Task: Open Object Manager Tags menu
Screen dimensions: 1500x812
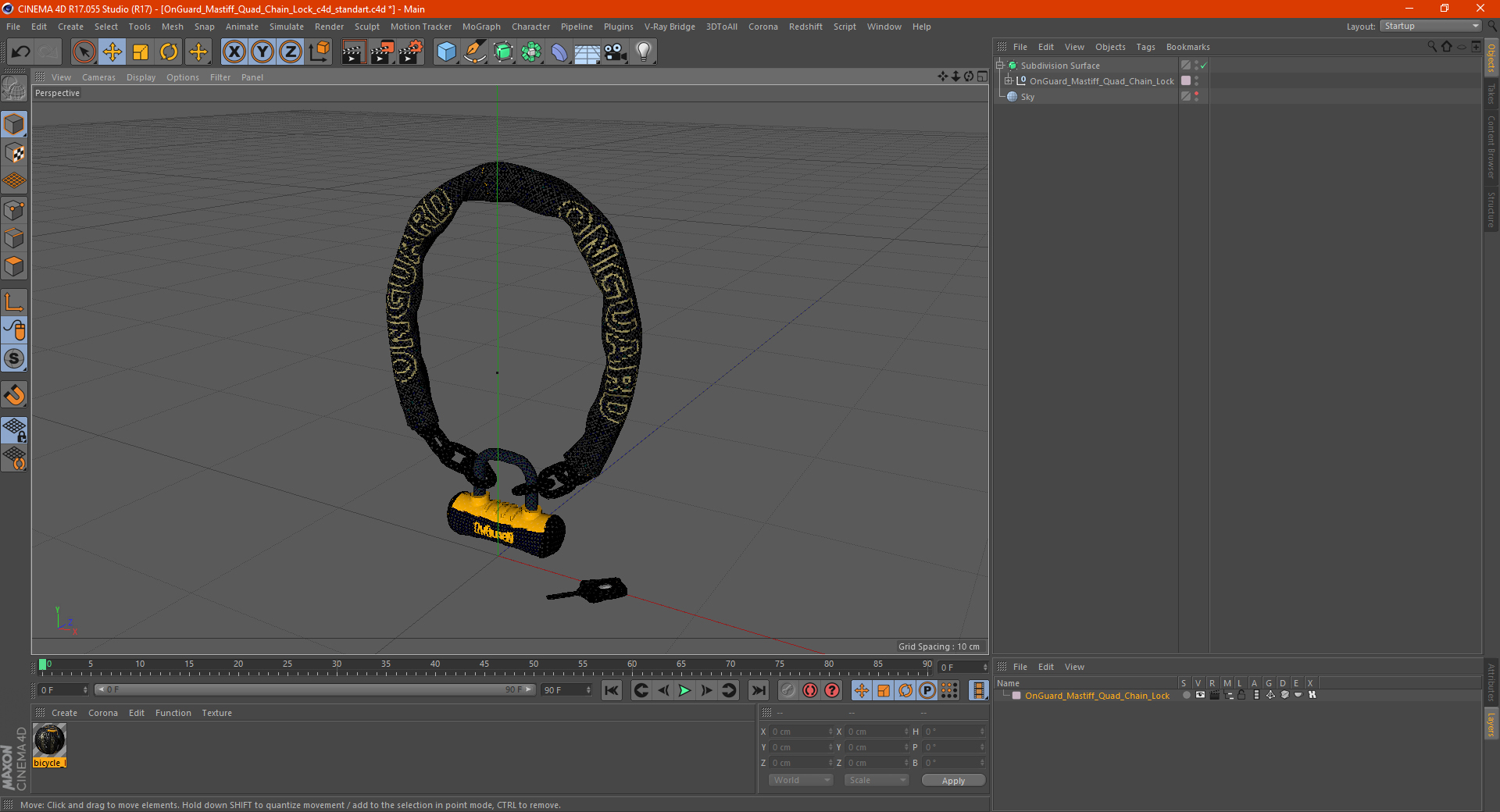Action: click(1145, 47)
